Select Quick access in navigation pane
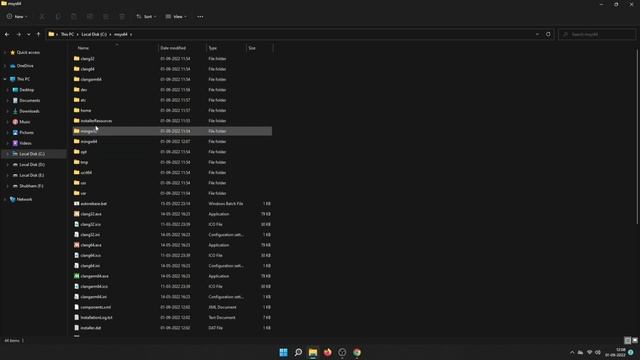The image size is (640, 360). pyautogui.click(x=28, y=52)
